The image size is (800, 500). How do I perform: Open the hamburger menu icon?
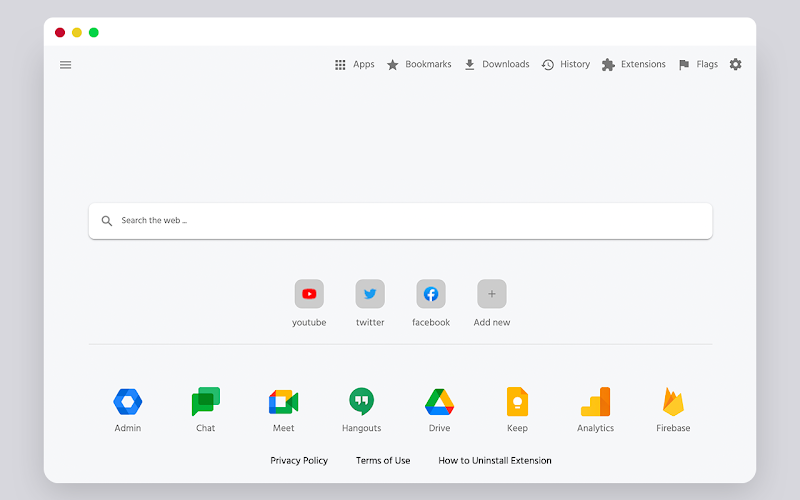point(65,65)
